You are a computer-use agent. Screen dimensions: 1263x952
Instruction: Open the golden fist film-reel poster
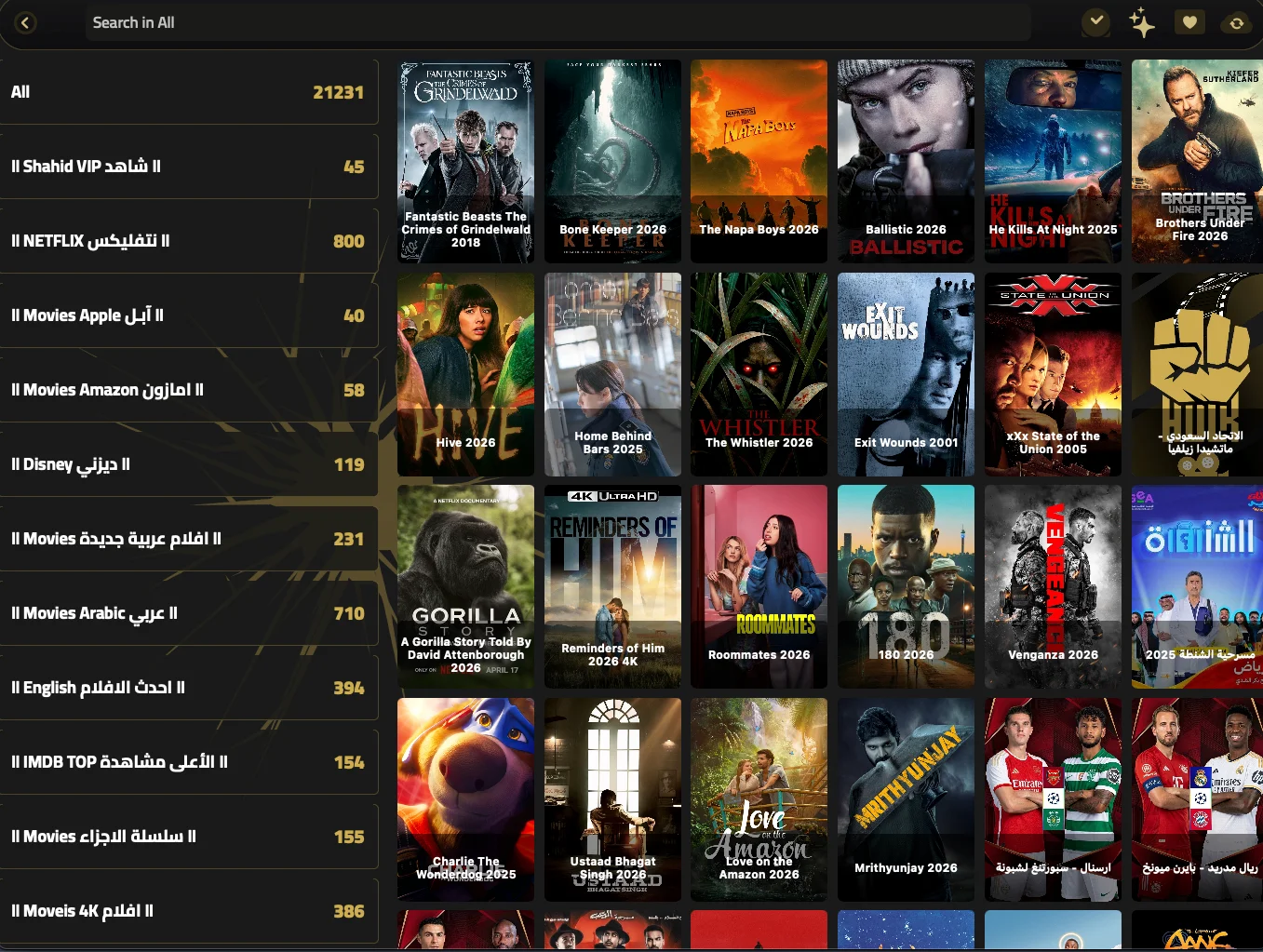coord(1197,374)
